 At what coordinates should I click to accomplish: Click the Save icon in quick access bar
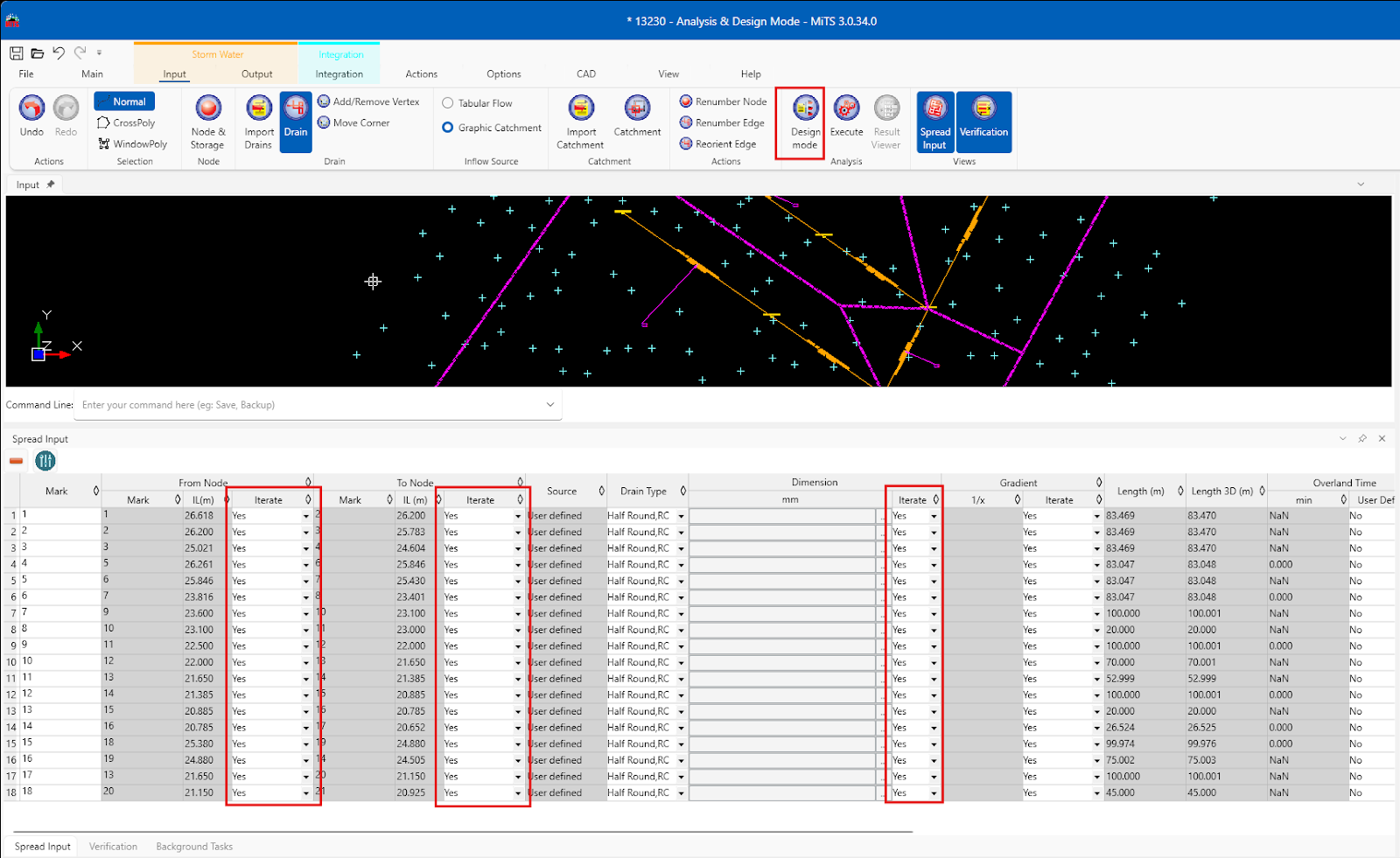(17, 53)
